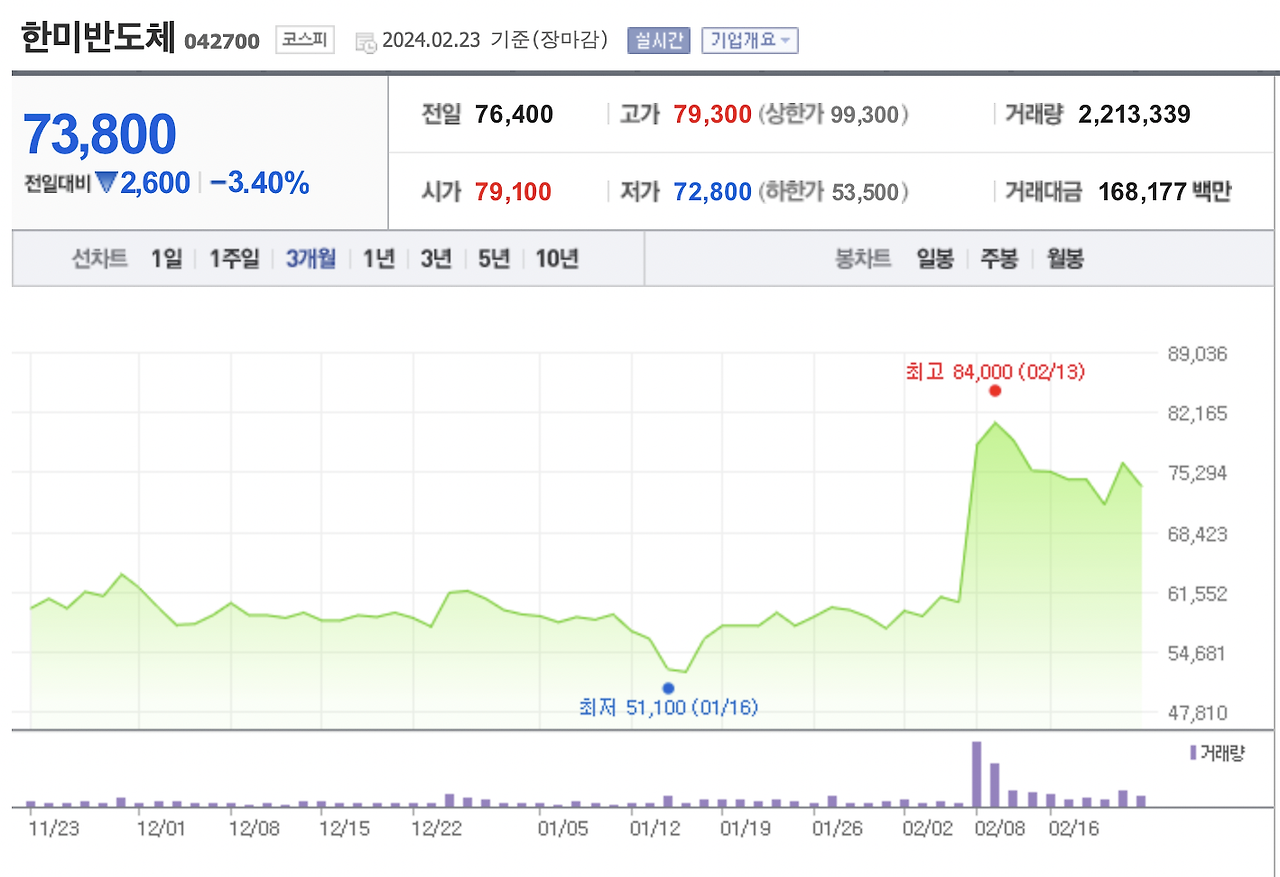Click the change amount 2,600
Image resolution: width=1280 pixels, height=877 pixels.
(x=155, y=183)
